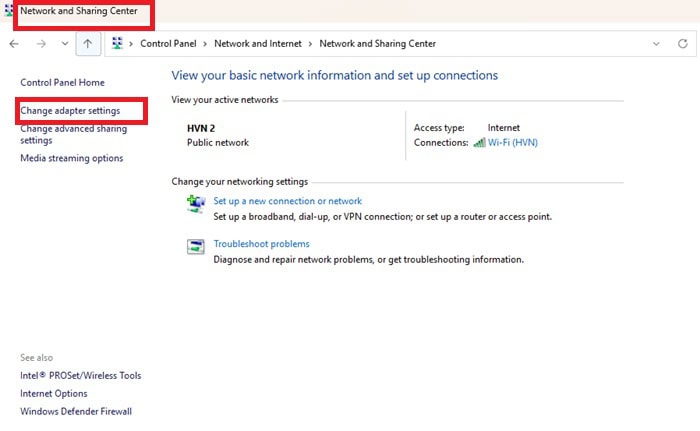This screenshot has width=700, height=431.
Task: Click the Troubleshoot problems icon
Action: click(196, 246)
